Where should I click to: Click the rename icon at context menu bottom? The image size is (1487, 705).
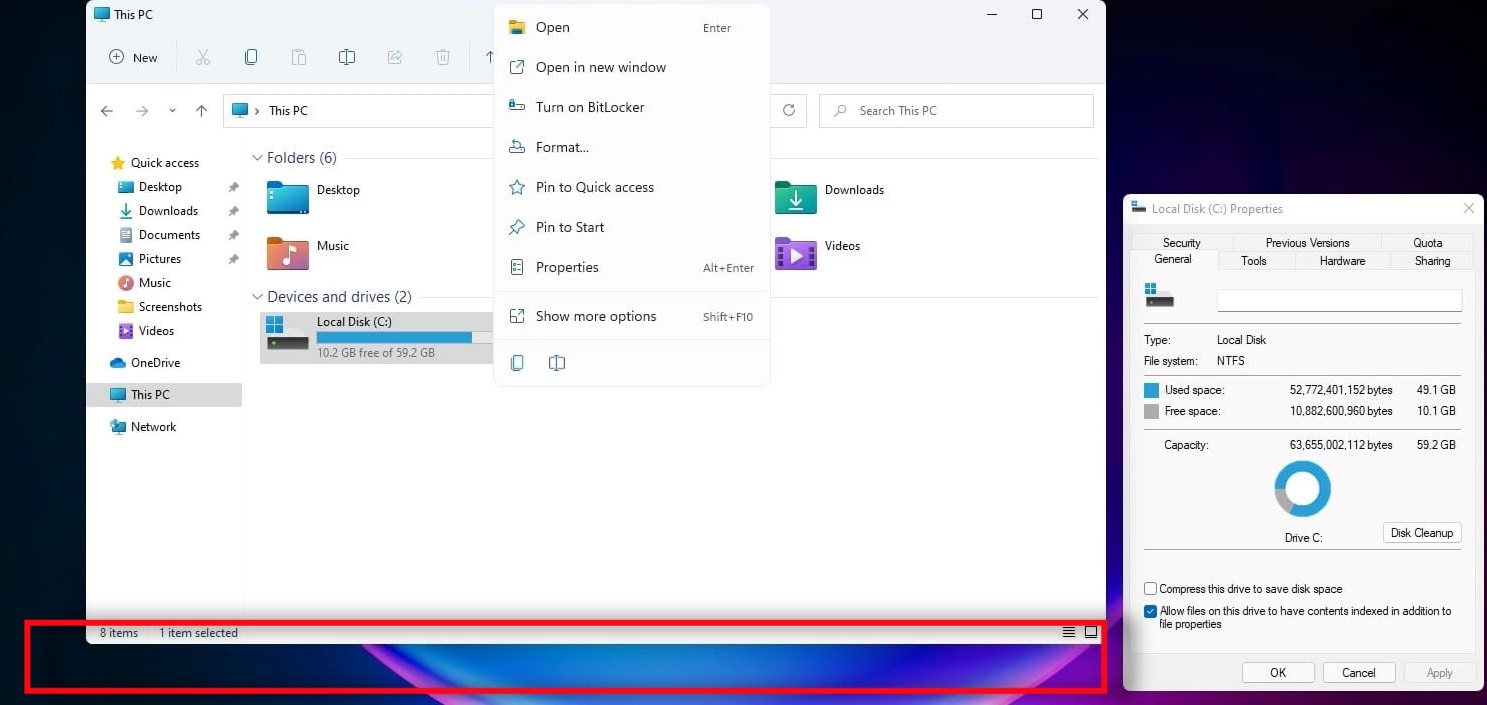click(x=557, y=363)
